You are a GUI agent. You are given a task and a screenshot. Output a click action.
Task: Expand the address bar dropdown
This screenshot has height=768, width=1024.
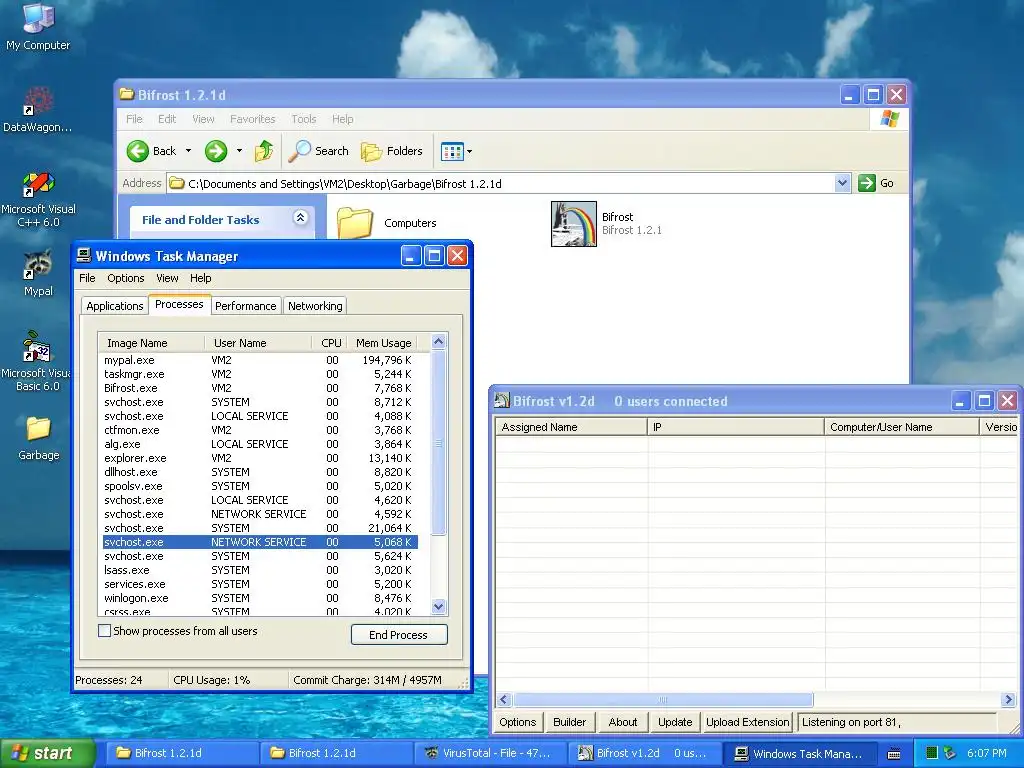[x=842, y=183]
